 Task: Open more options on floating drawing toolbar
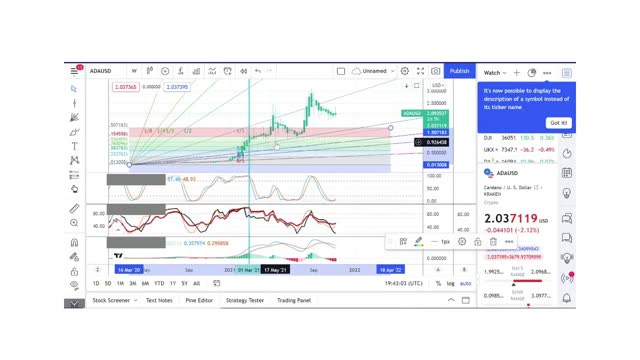point(509,242)
